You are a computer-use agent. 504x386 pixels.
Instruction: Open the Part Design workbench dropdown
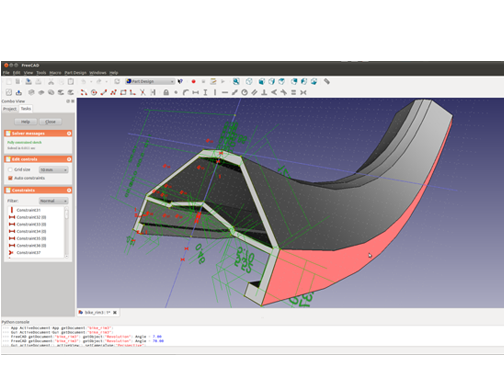(150, 82)
